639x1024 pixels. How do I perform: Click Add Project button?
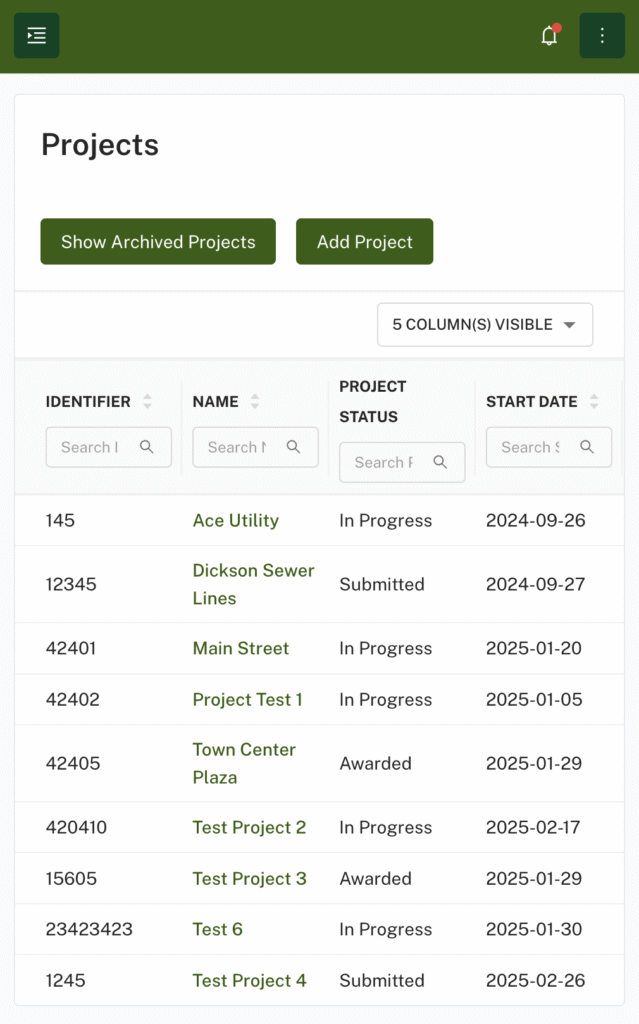(365, 242)
